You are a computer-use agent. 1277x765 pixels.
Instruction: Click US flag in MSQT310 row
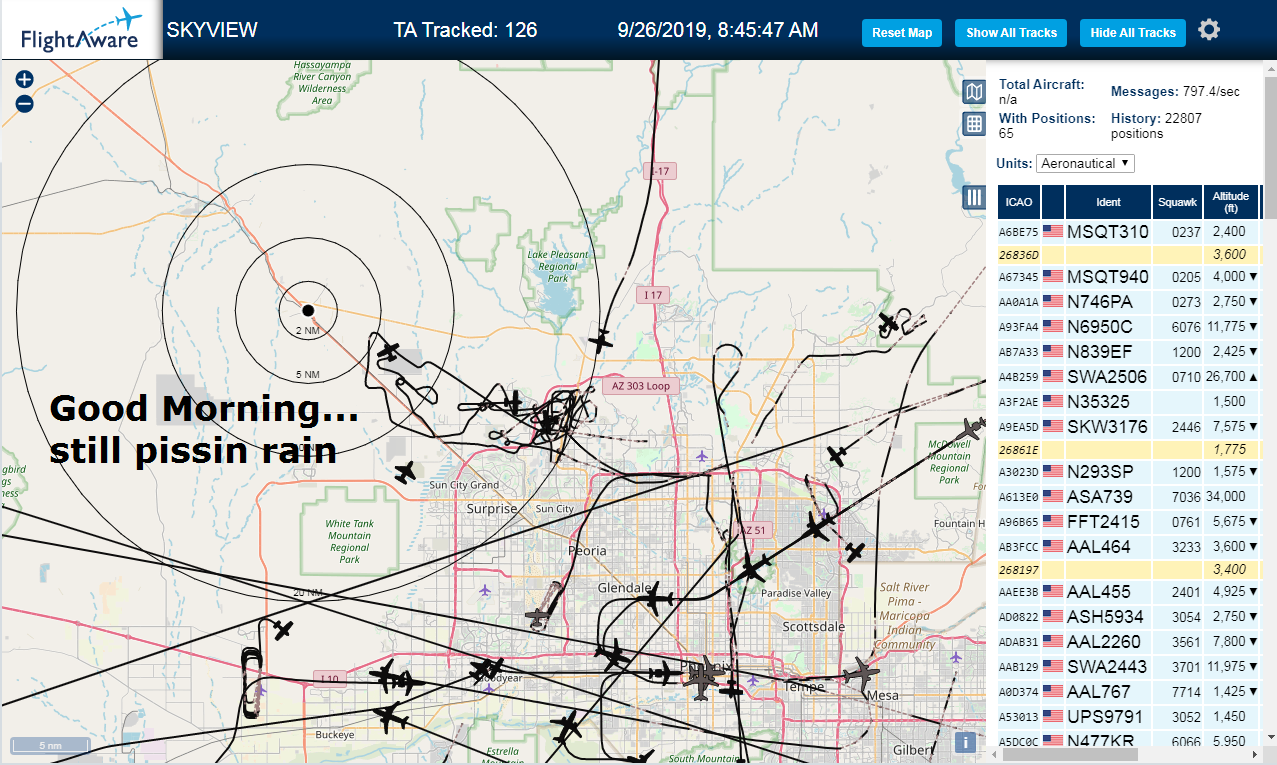[x=1052, y=230]
